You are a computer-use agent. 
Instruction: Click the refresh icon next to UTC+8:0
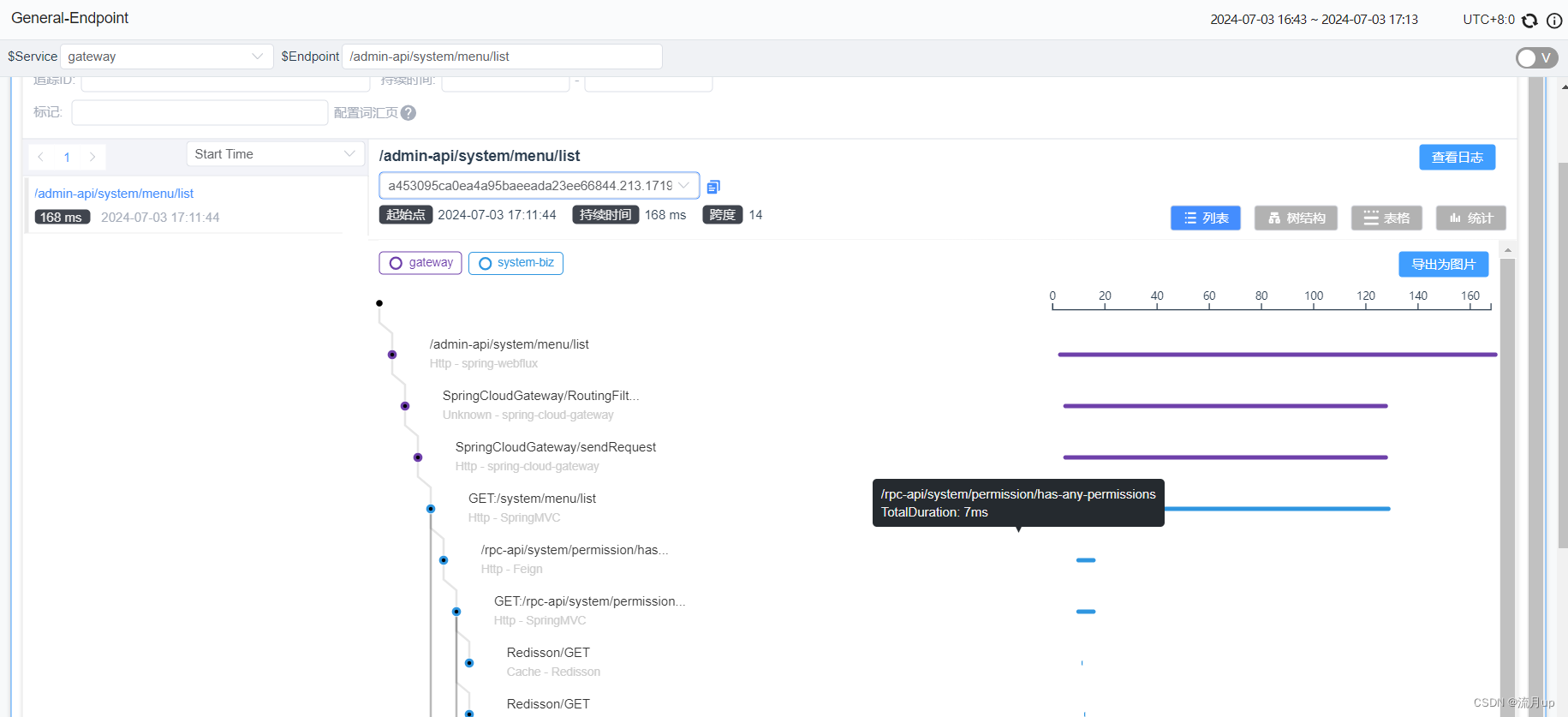point(1529,20)
